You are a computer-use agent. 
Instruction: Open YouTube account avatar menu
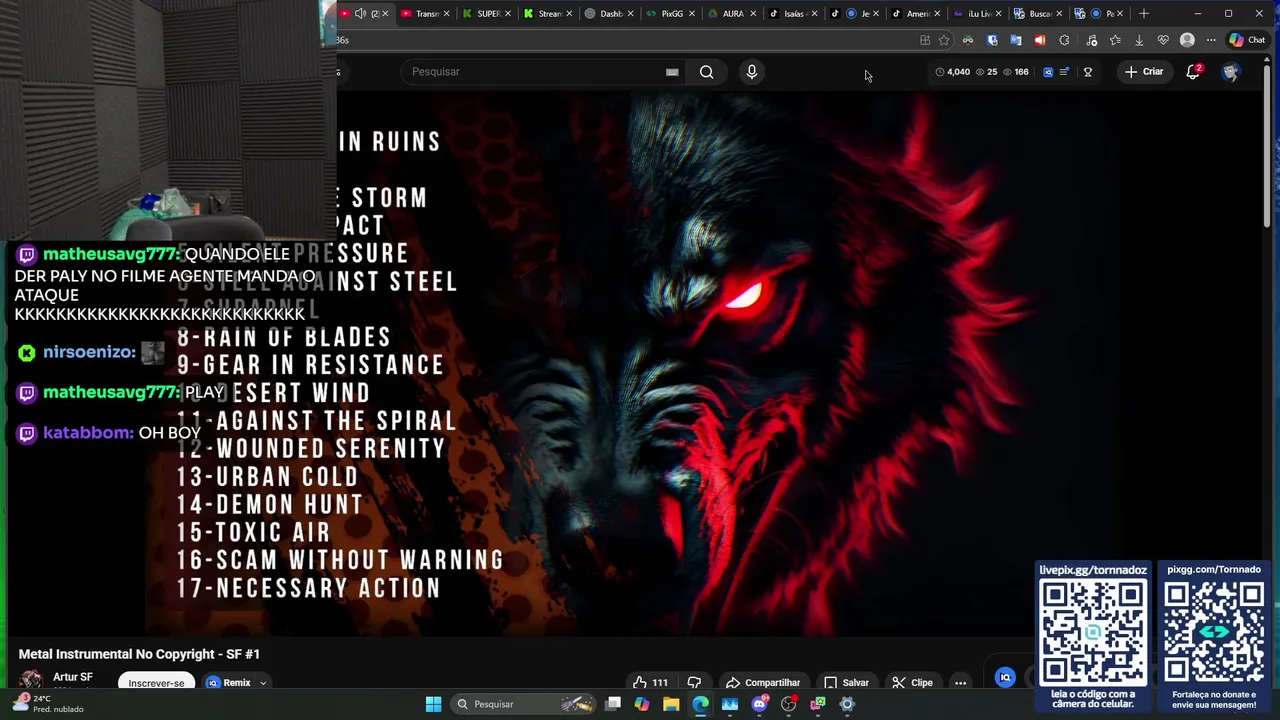[x=1230, y=72]
